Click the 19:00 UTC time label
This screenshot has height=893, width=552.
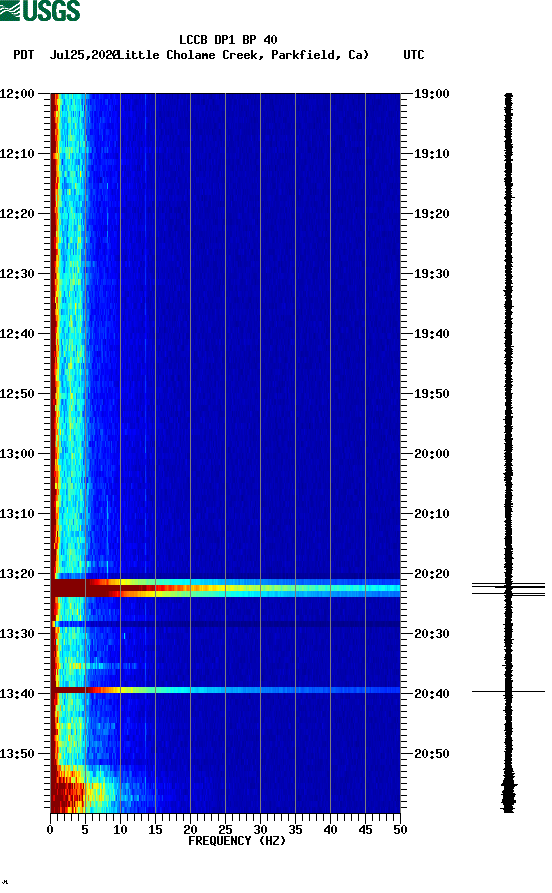(x=431, y=93)
